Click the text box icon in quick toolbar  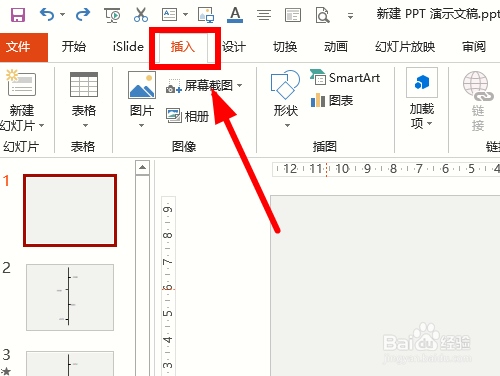tap(169, 15)
